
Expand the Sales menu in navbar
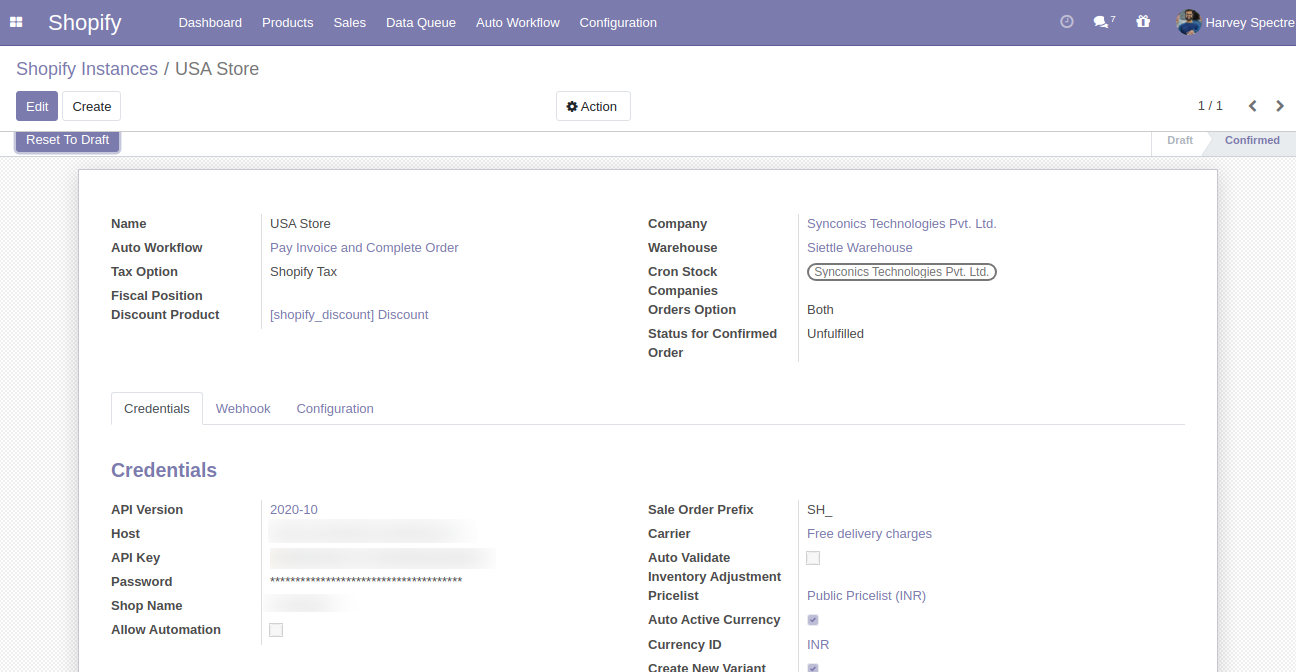349,22
